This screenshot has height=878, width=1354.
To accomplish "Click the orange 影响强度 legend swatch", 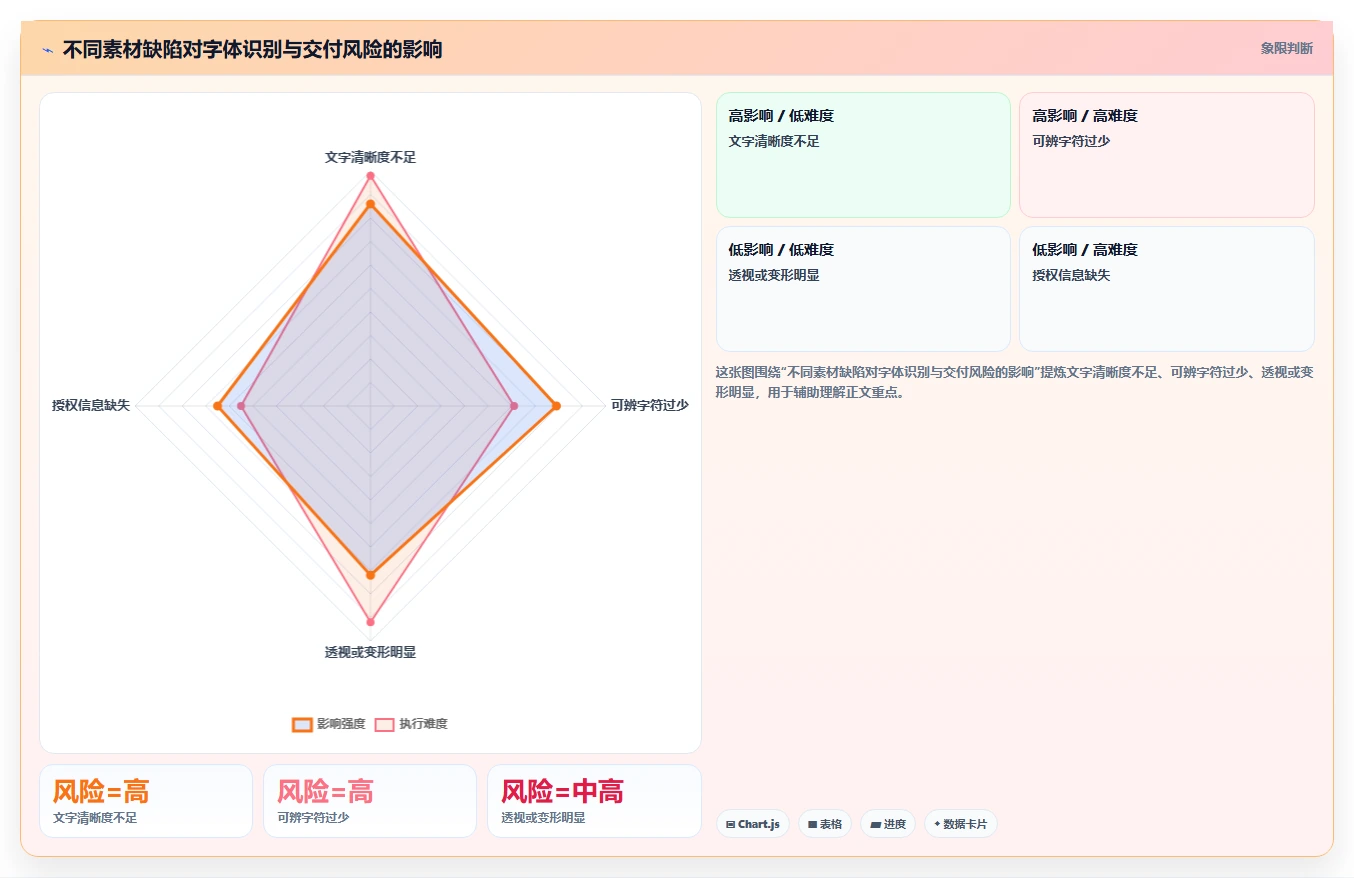I will point(302,724).
